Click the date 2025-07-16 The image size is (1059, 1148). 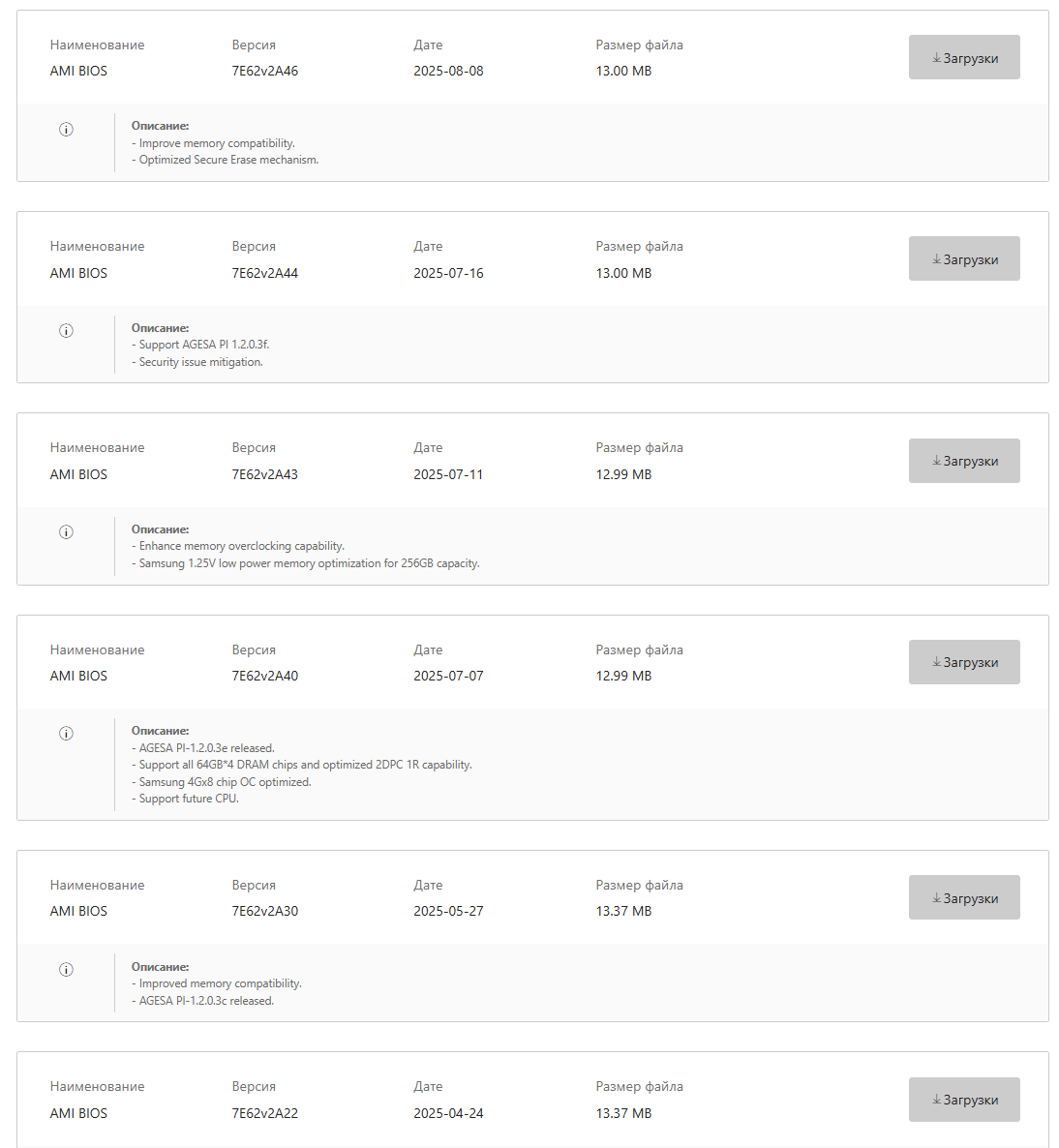(448, 273)
